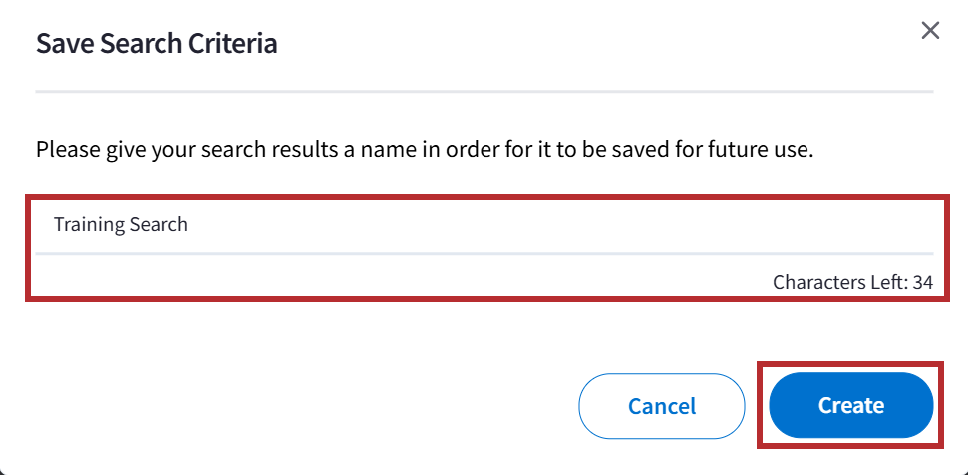The image size is (968, 475).
Task: Click "Please" at the start of the instructions
Action: tap(64, 151)
